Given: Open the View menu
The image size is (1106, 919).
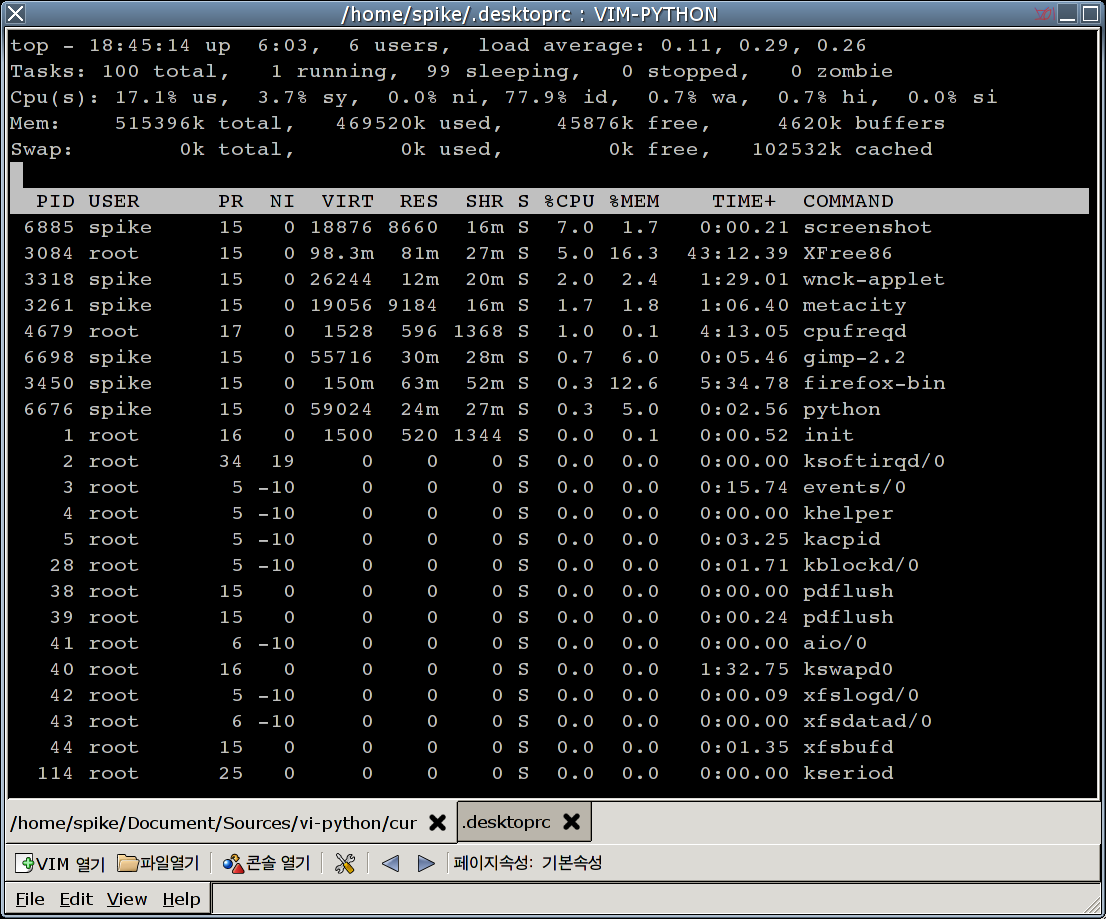Looking at the screenshot, I should [x=127, y=899].
